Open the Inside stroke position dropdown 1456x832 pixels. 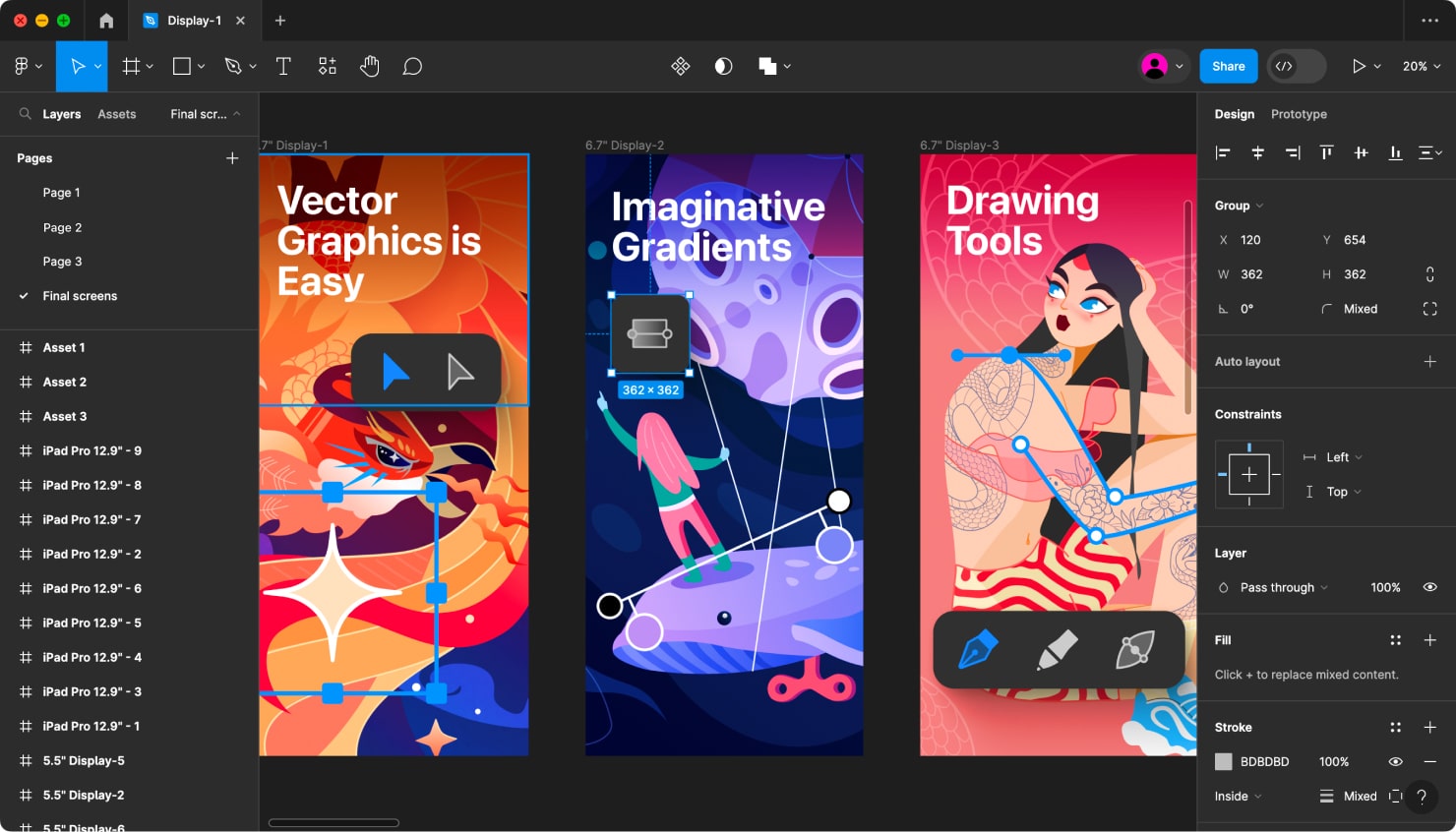point(1238,797)
